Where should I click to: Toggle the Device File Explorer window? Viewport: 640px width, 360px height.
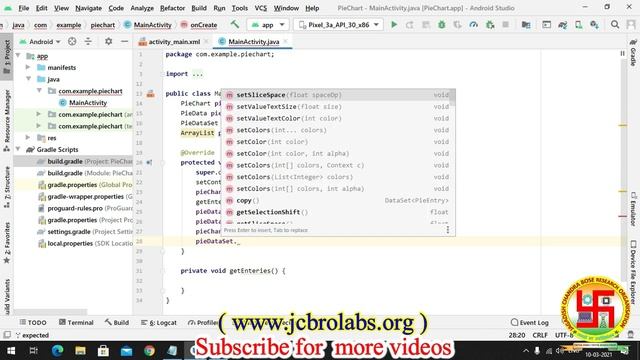point(633,271)
